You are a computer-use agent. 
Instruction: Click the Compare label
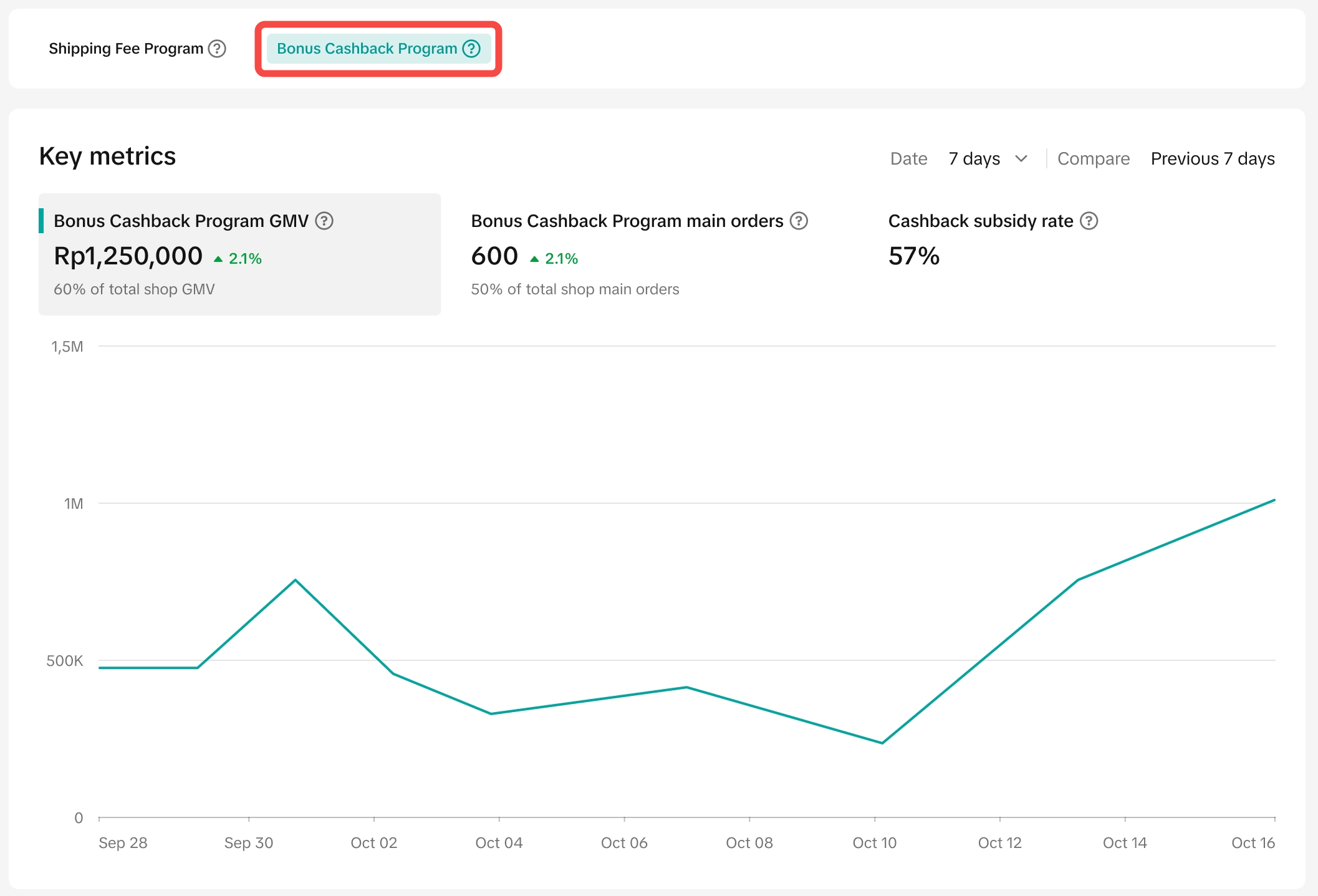[x=1093, y=158]
